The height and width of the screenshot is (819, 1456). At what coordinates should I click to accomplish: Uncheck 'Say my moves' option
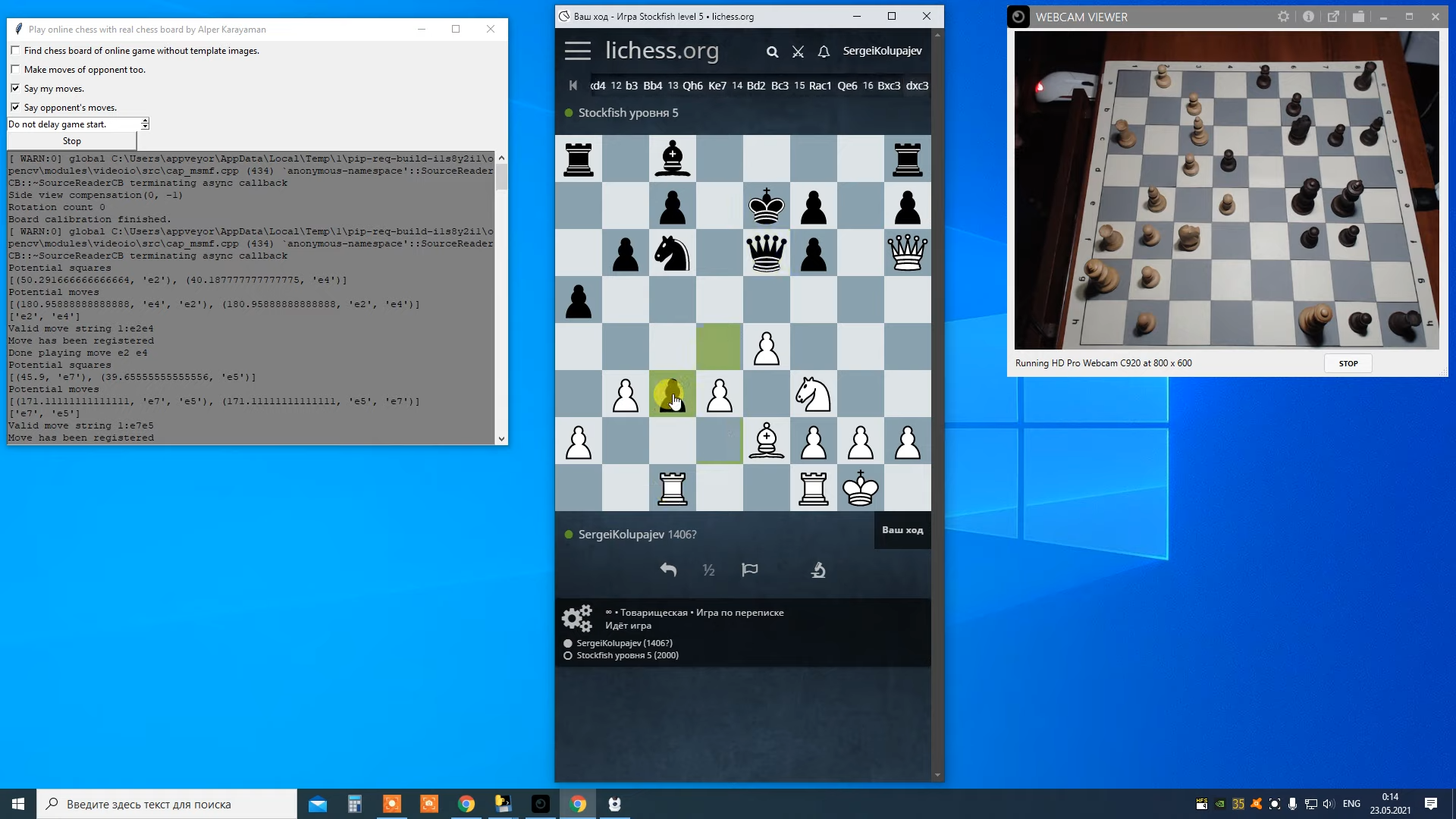point(15,88)
